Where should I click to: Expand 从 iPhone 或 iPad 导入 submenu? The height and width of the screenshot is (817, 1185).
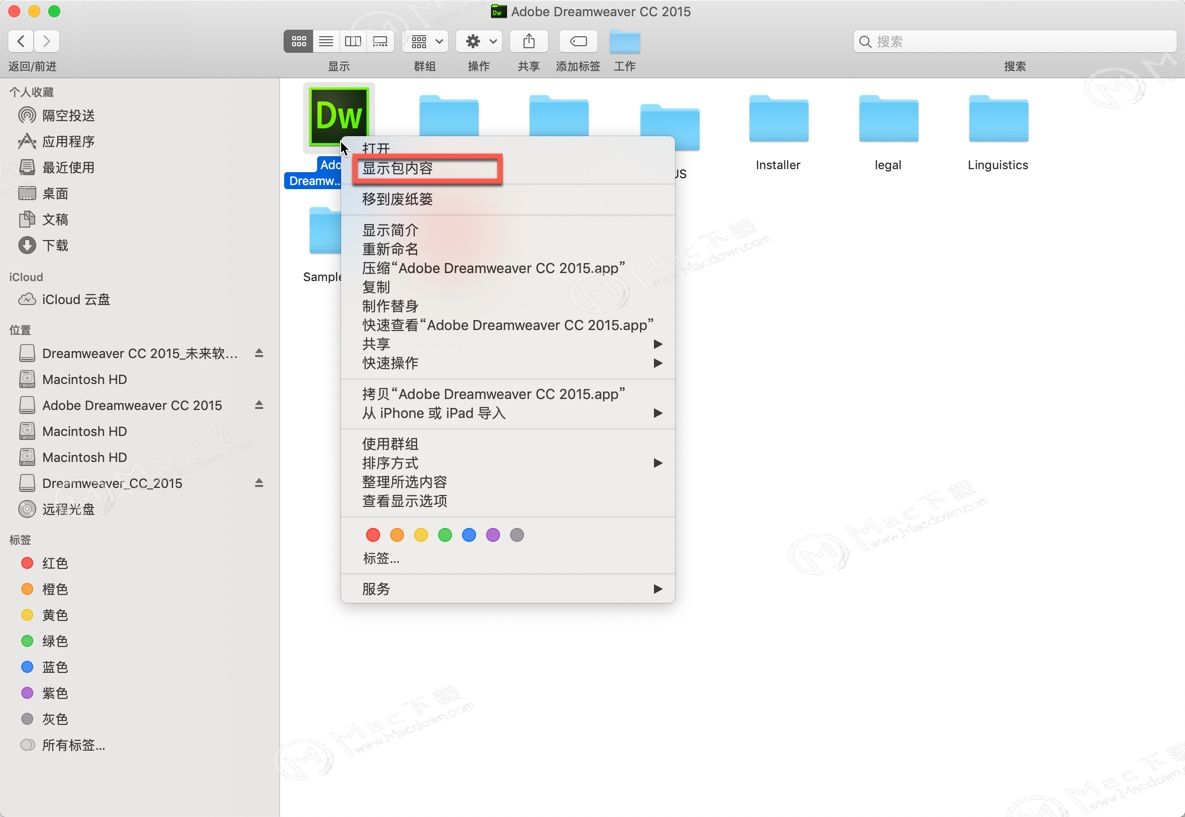click(x=508, y=413)
